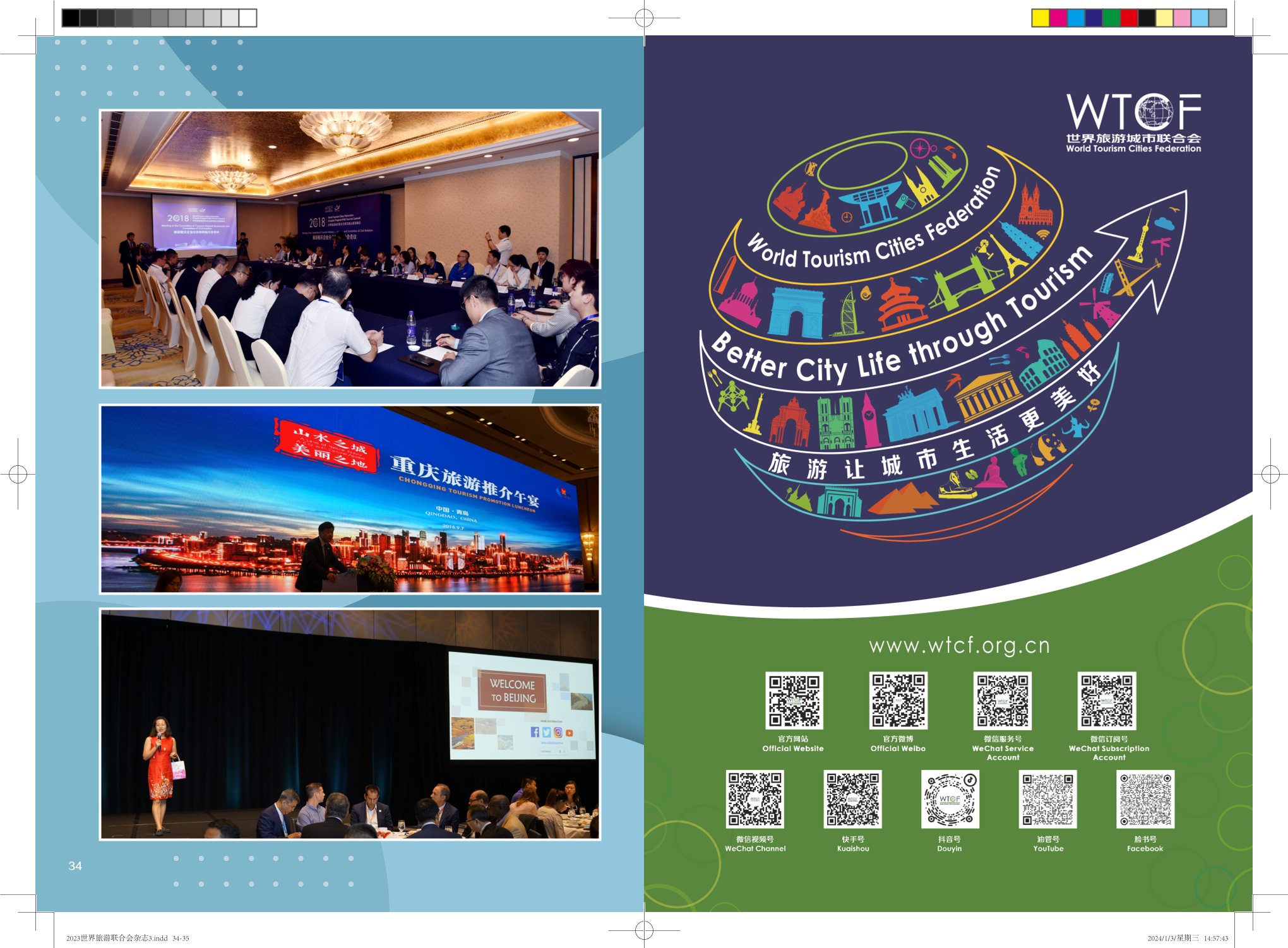Click the pink Little Mermaid statue icon
1288x948 pixels.
(x=991, y=472)
